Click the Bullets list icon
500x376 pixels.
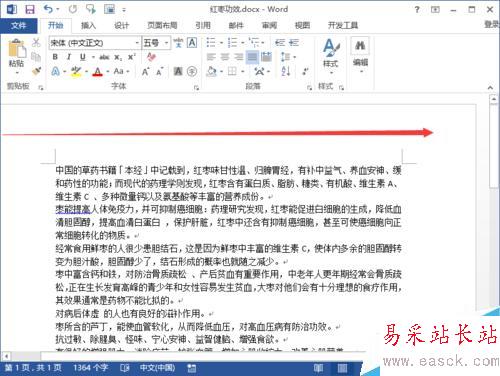[211, 43]
